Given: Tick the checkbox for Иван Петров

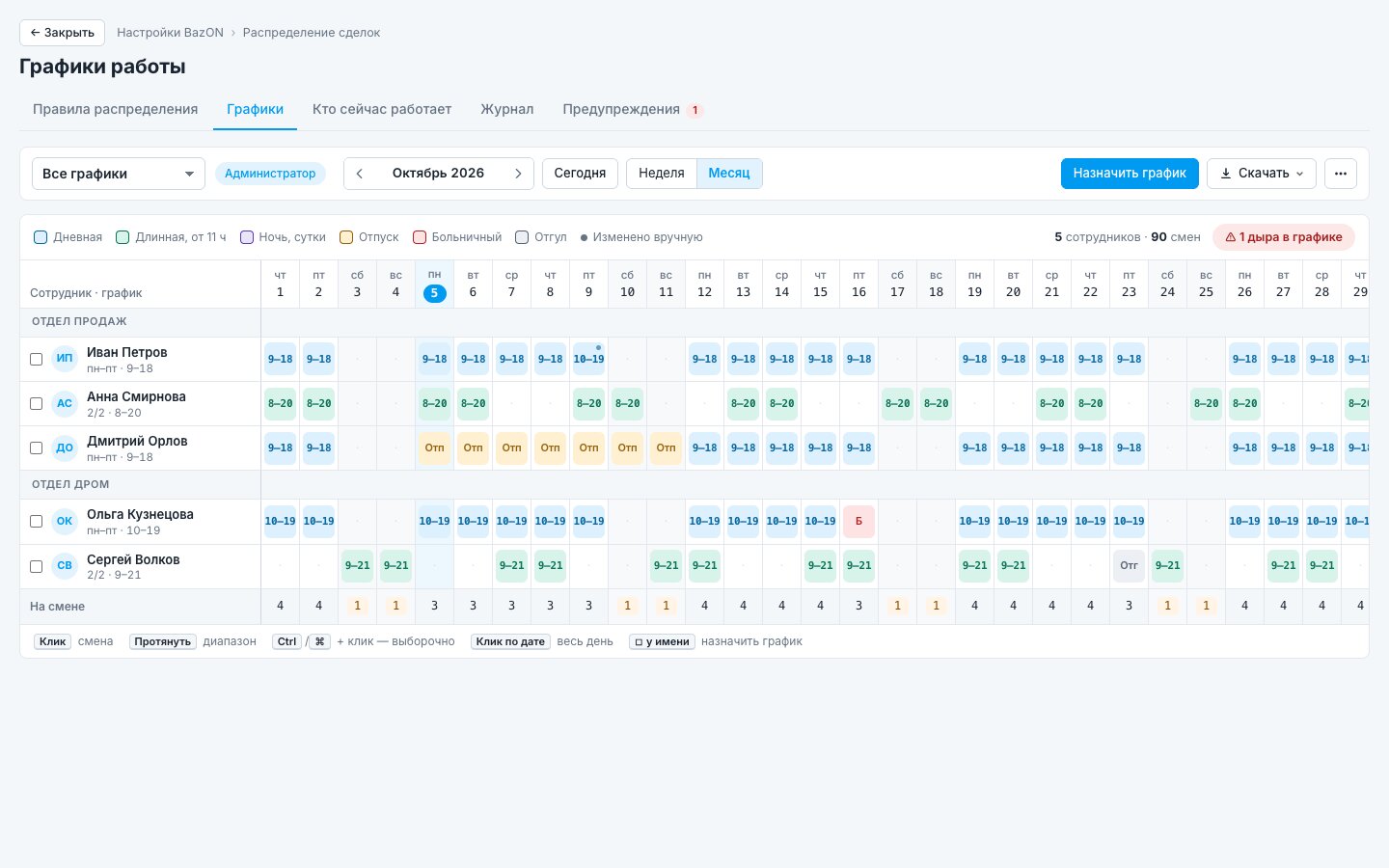Looking at the screenshot, I should pos(36,359).
